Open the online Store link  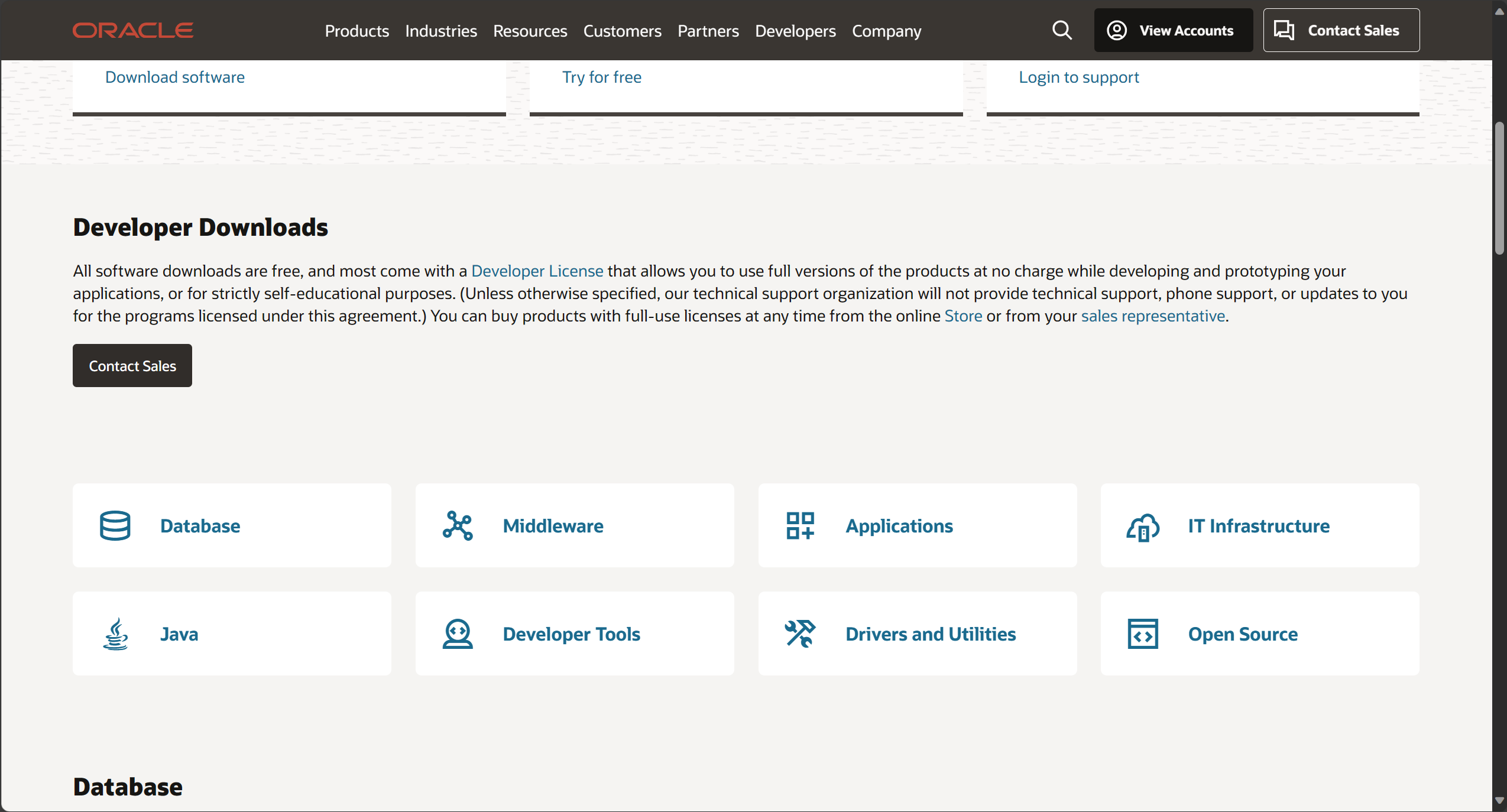coord(963,316)
